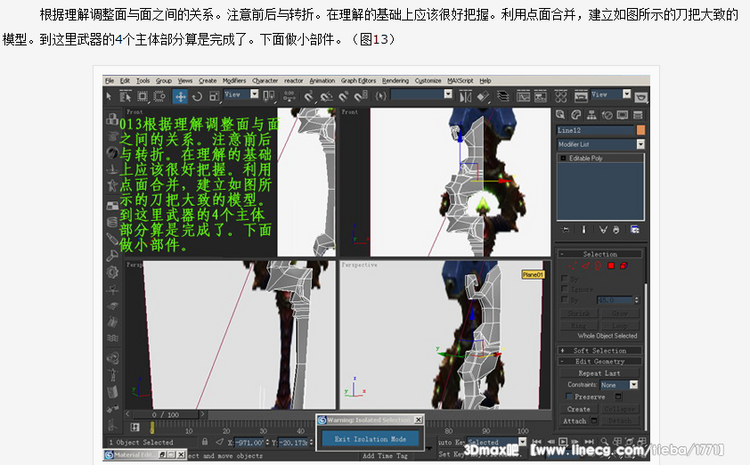
Task: Open the Schematic View icon
Action: [540, 97]
